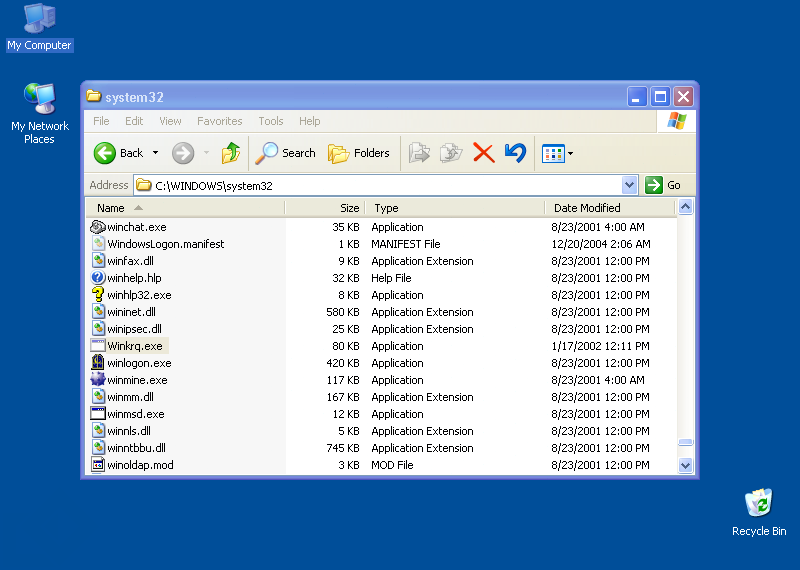This screenshot has height=570, width=800.
Task: Sort by the Size column header
Action: point(325,208)
